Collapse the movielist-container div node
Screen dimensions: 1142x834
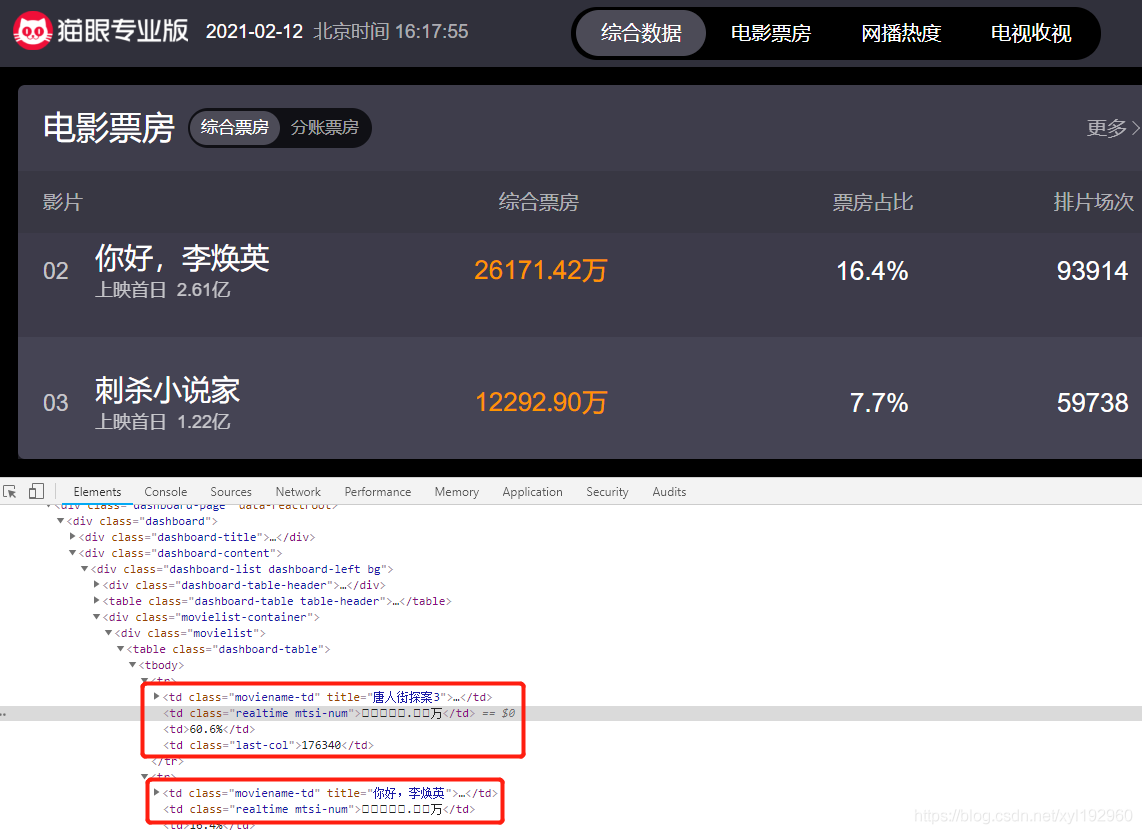97,617
